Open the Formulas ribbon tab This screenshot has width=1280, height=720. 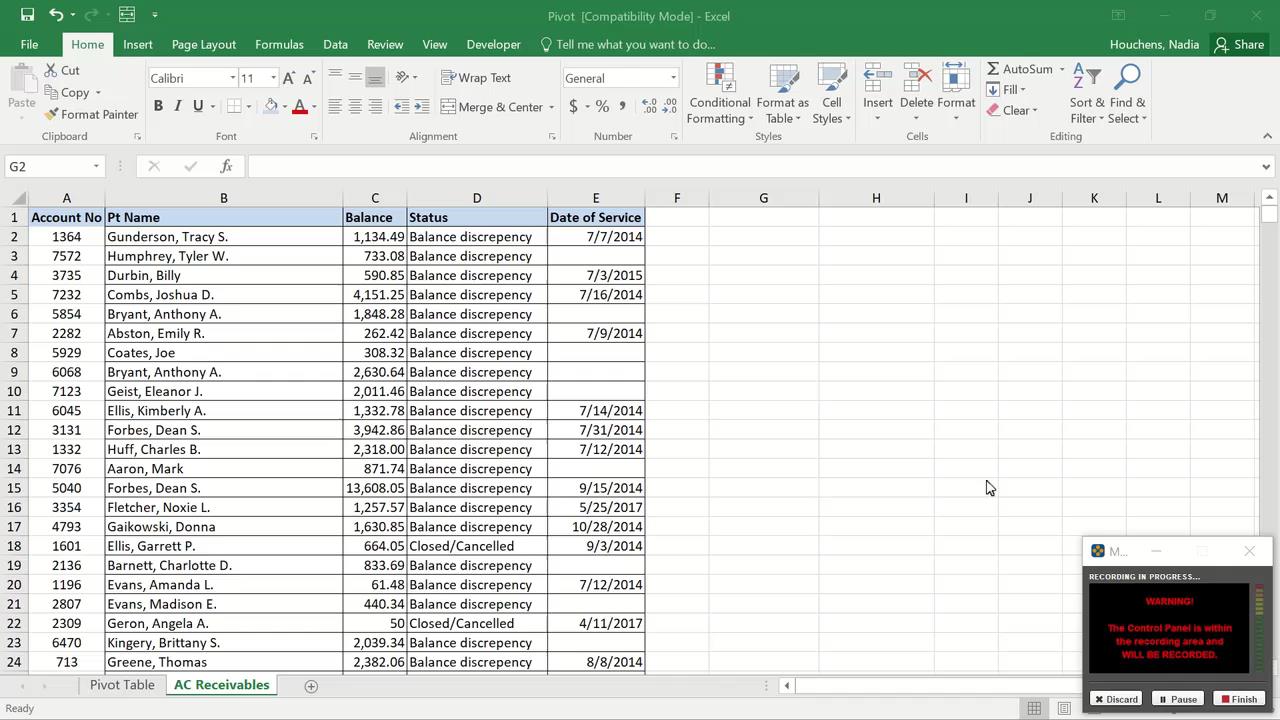coord(279,44)
